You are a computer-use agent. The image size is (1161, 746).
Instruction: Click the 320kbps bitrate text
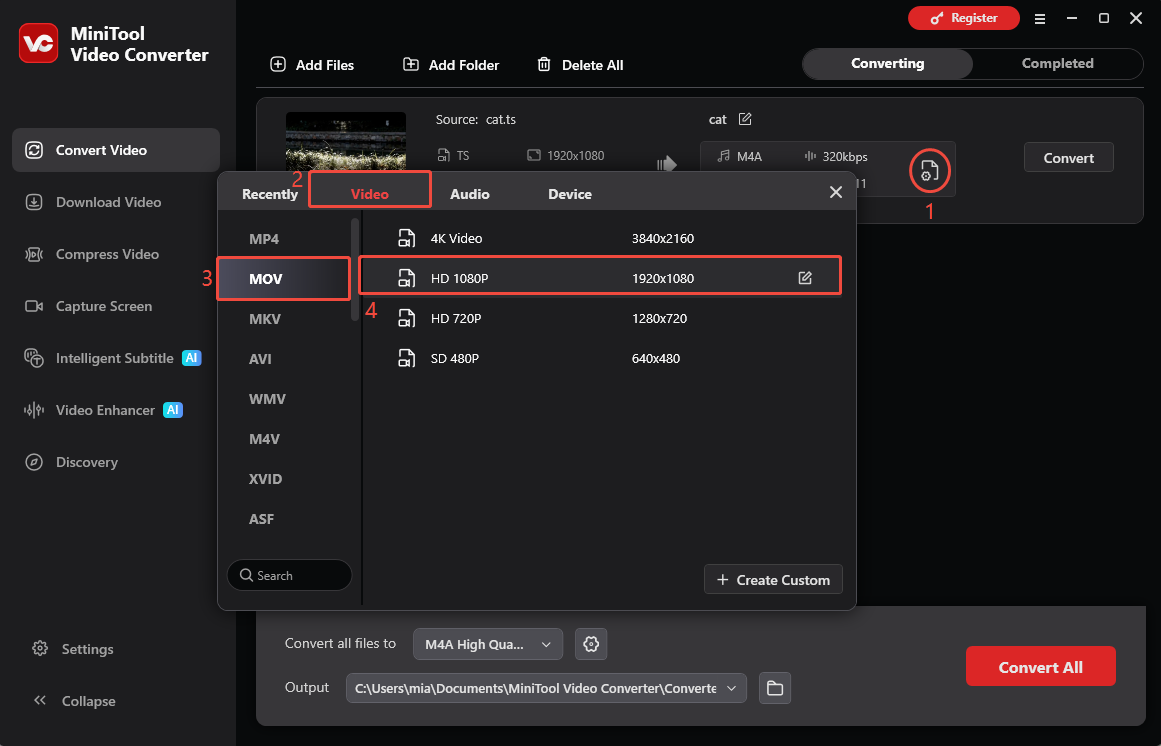coord(845,156)
